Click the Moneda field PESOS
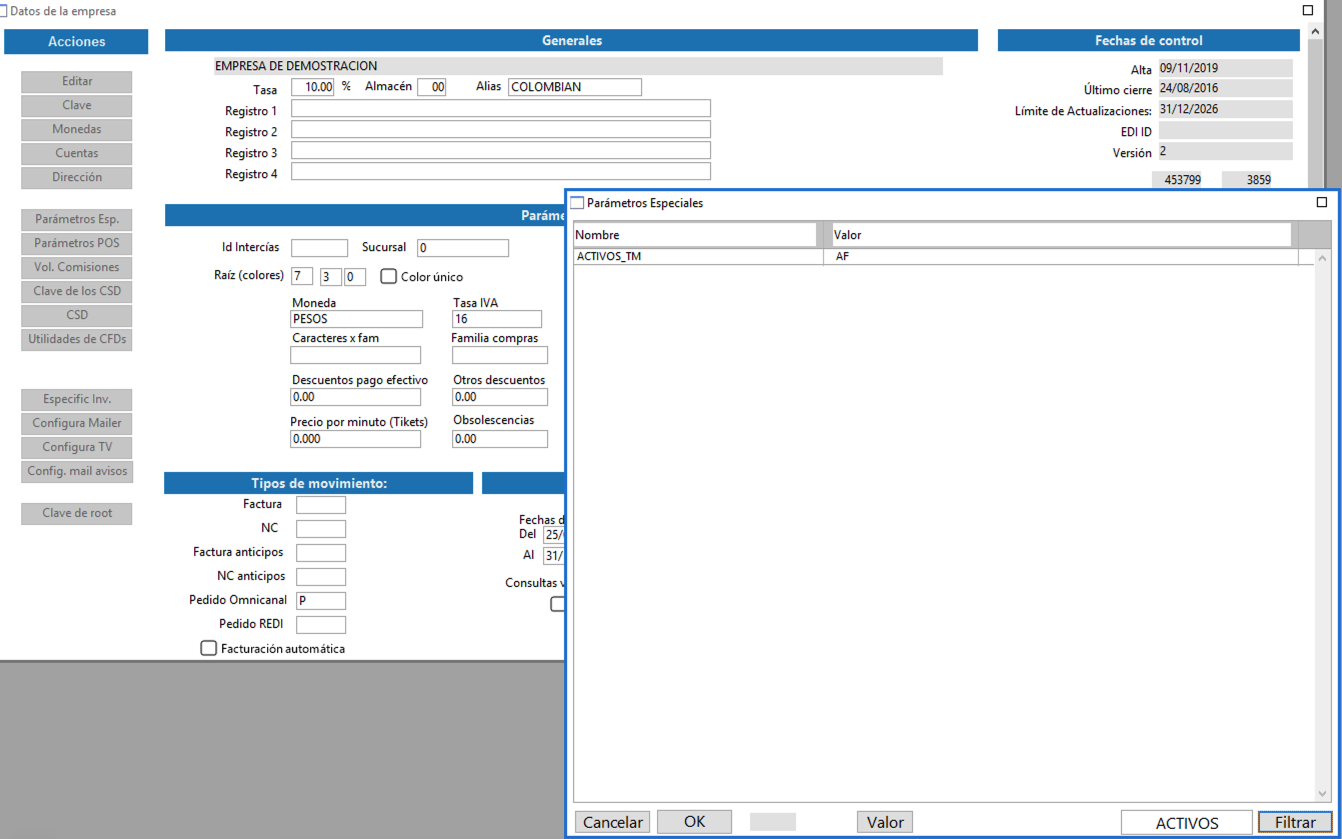The image size is (1342, 839). pos(357,319)
